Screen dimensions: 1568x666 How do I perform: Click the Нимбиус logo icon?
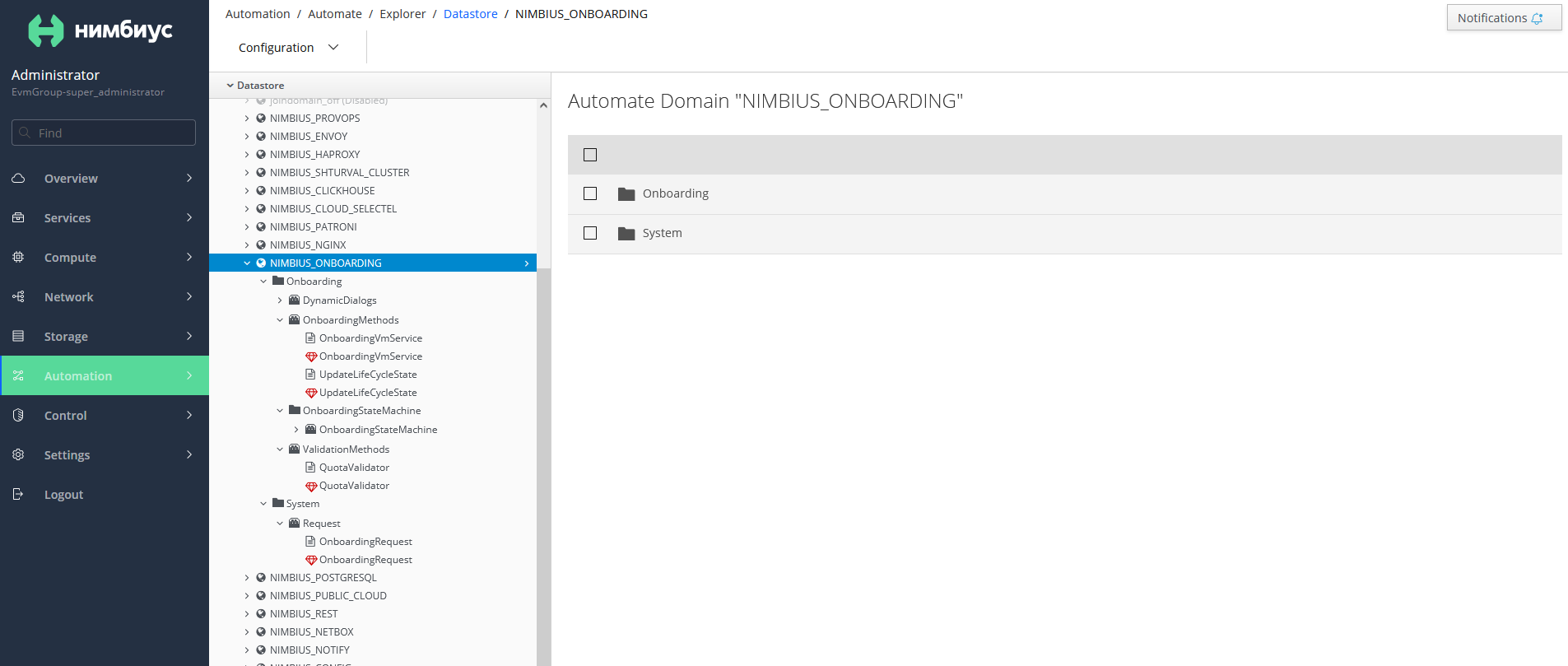click(x=46, y=30)
